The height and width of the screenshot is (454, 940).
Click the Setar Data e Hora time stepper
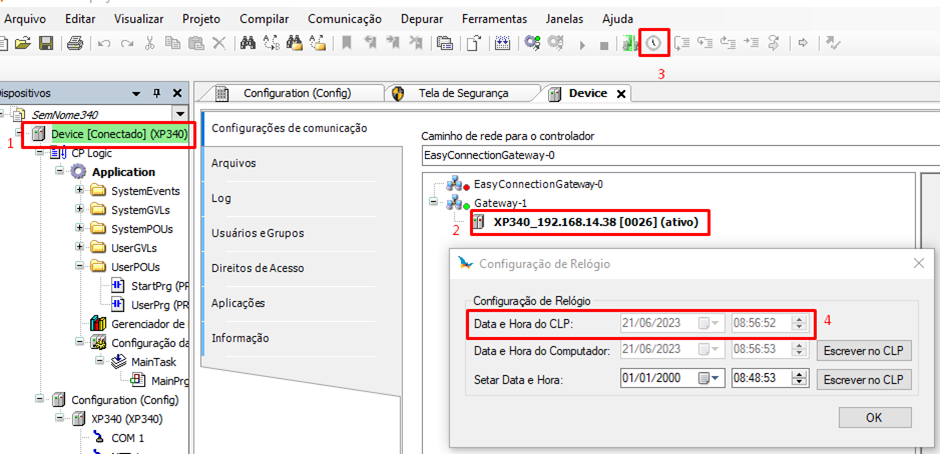(x=797, y=379)
